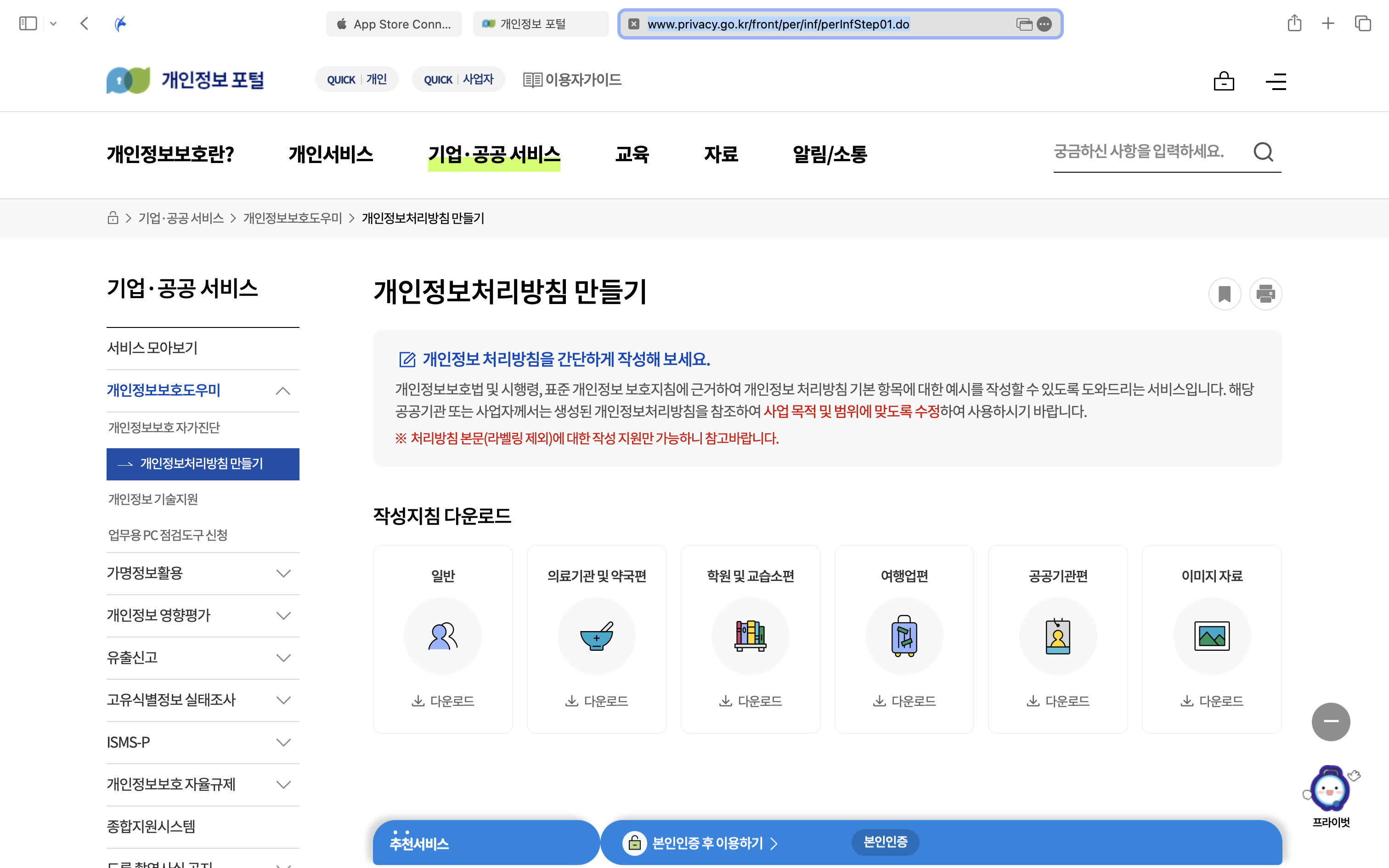Viewport: 1389px width, 868px height.
Task: Click the 일반 people icon
Action: point(442,636)
